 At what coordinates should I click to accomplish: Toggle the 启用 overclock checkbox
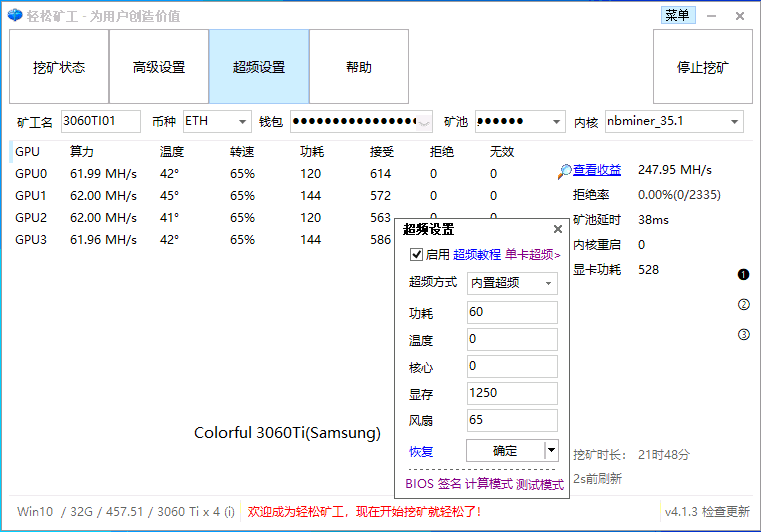point(417,255)
